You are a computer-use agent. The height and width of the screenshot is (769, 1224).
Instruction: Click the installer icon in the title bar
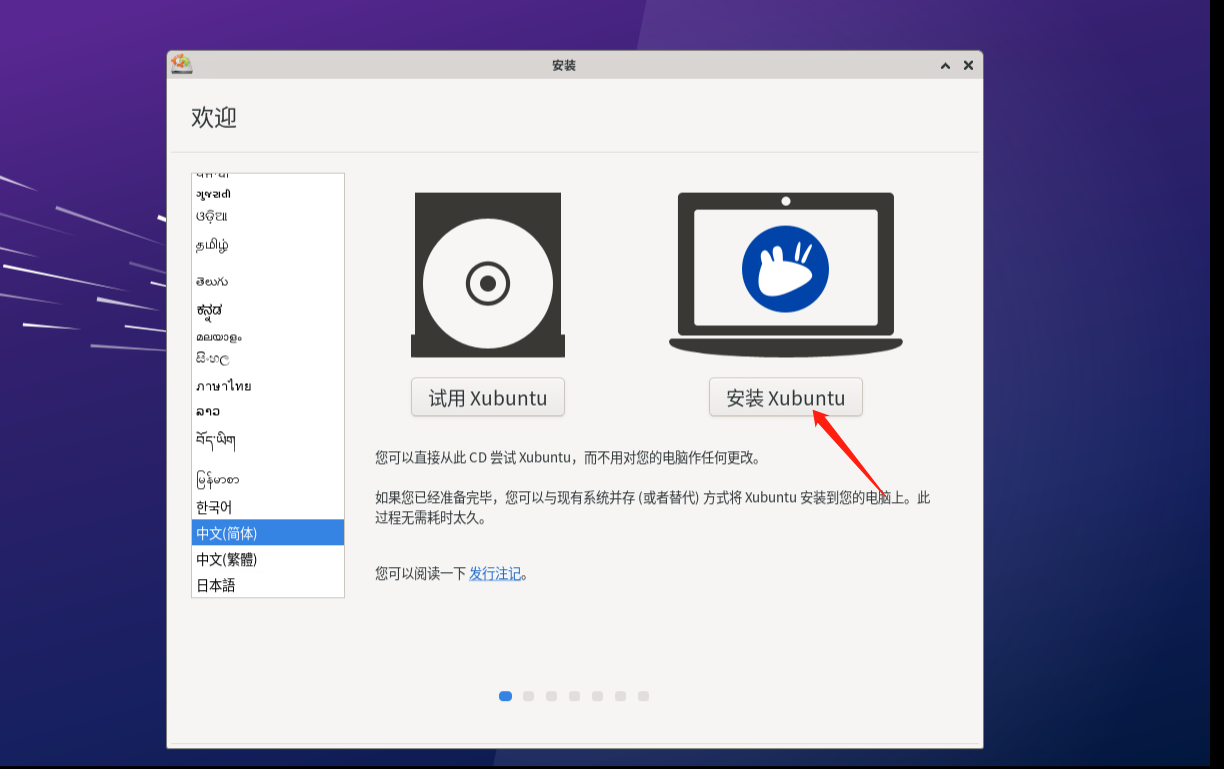(181, 64)
